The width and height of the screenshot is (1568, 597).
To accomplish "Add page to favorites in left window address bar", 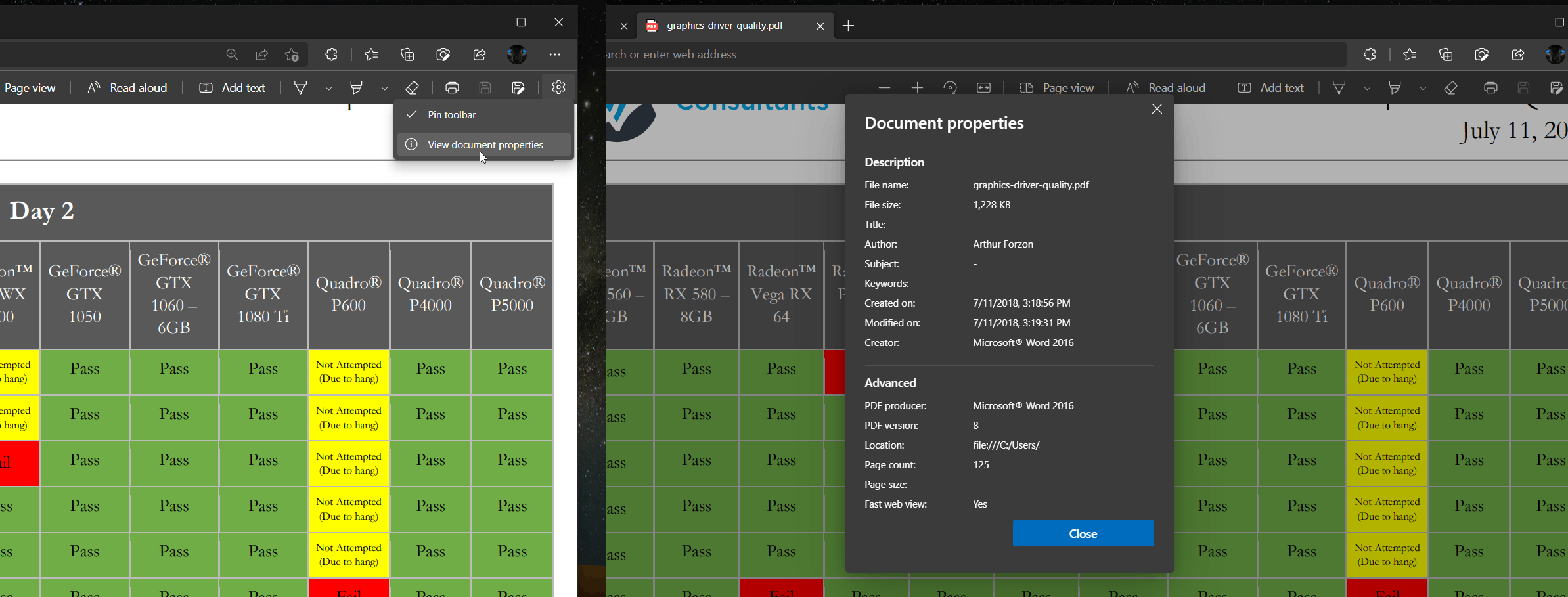I will pos(292,55).
